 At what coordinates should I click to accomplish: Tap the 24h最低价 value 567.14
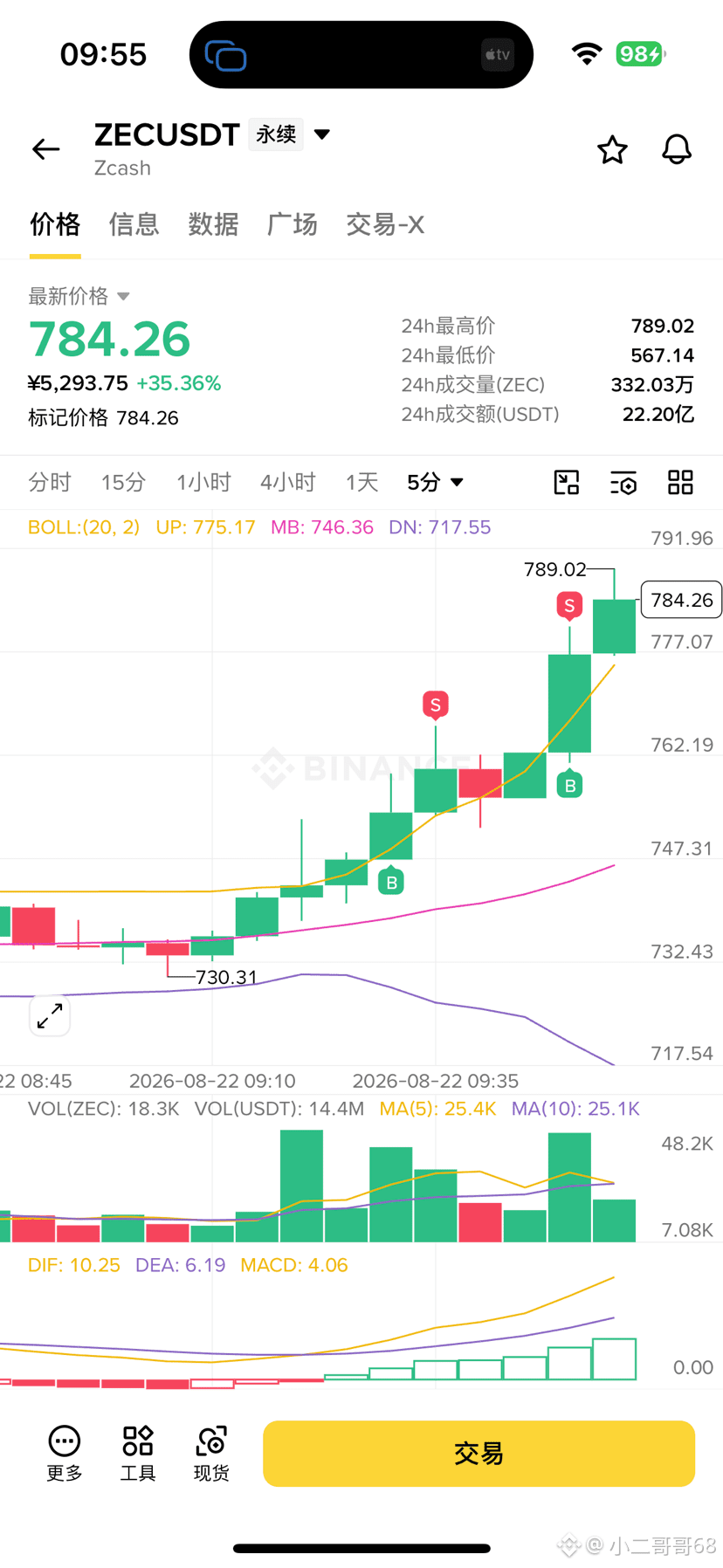(x=663, y=355)
